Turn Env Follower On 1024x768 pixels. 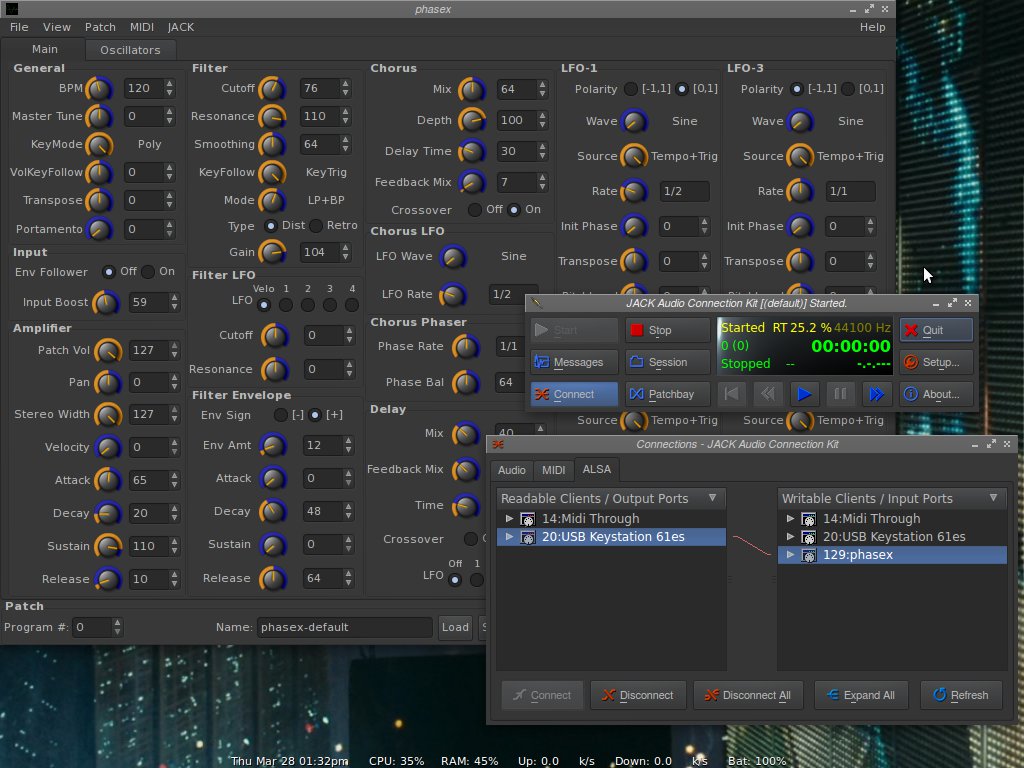tap(148, 272)
